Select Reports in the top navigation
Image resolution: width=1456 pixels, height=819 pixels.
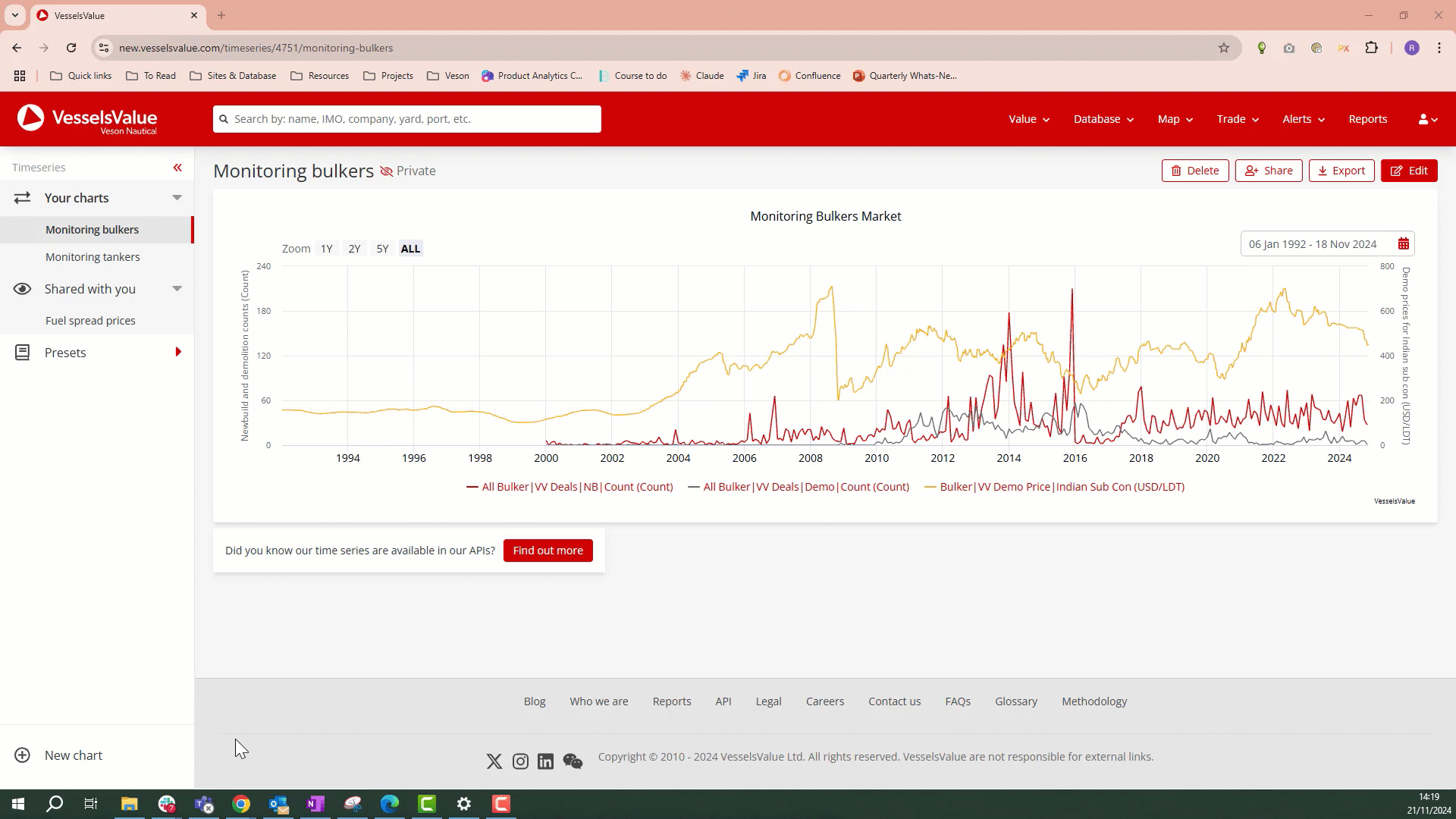[1367, 119]
